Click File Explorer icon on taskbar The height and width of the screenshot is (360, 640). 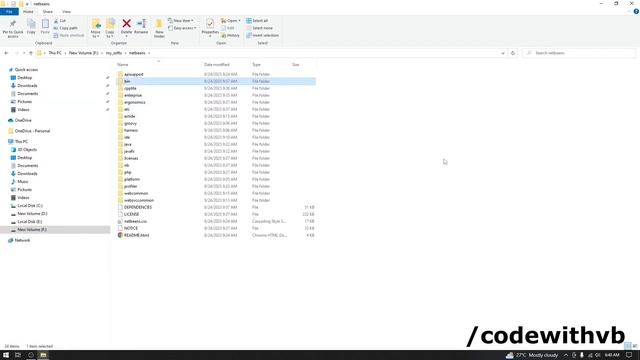pyautogui.click(x=43, y=355)
